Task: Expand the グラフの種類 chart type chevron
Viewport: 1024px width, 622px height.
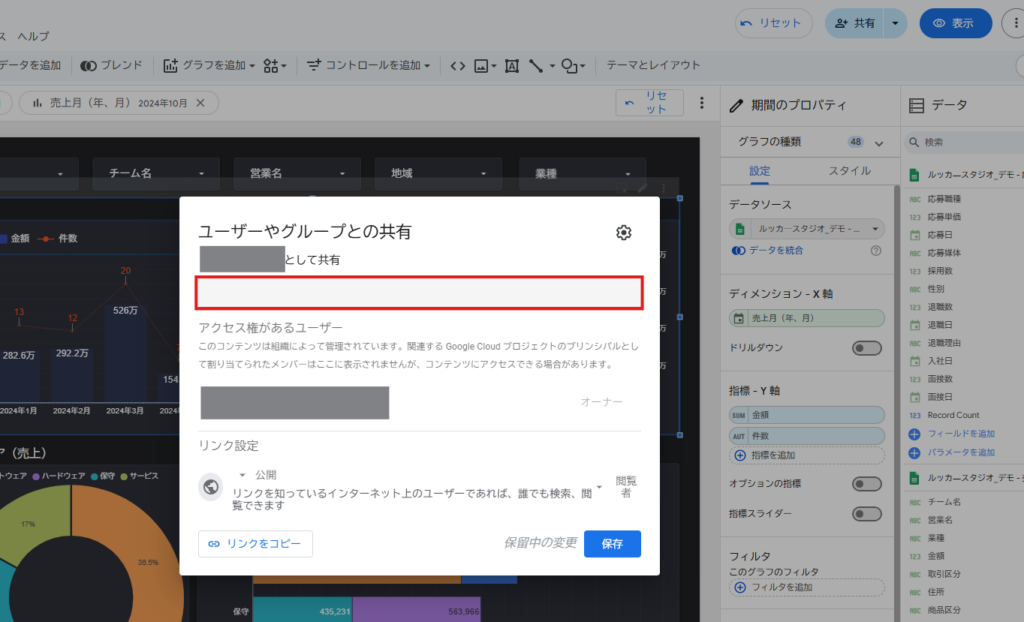Action: tap(879, 143)
